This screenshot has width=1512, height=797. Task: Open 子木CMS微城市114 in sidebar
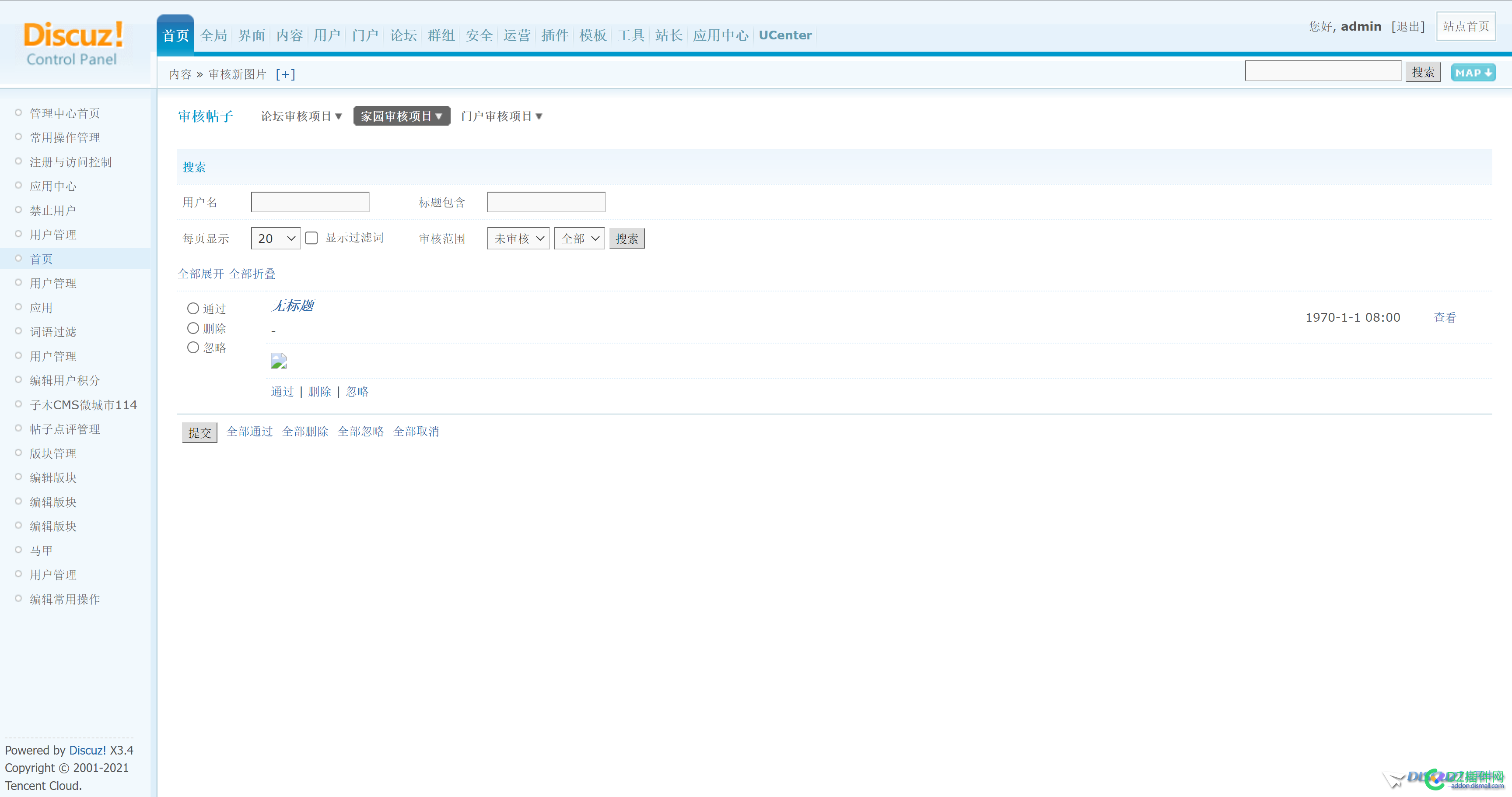click(84, 405)
